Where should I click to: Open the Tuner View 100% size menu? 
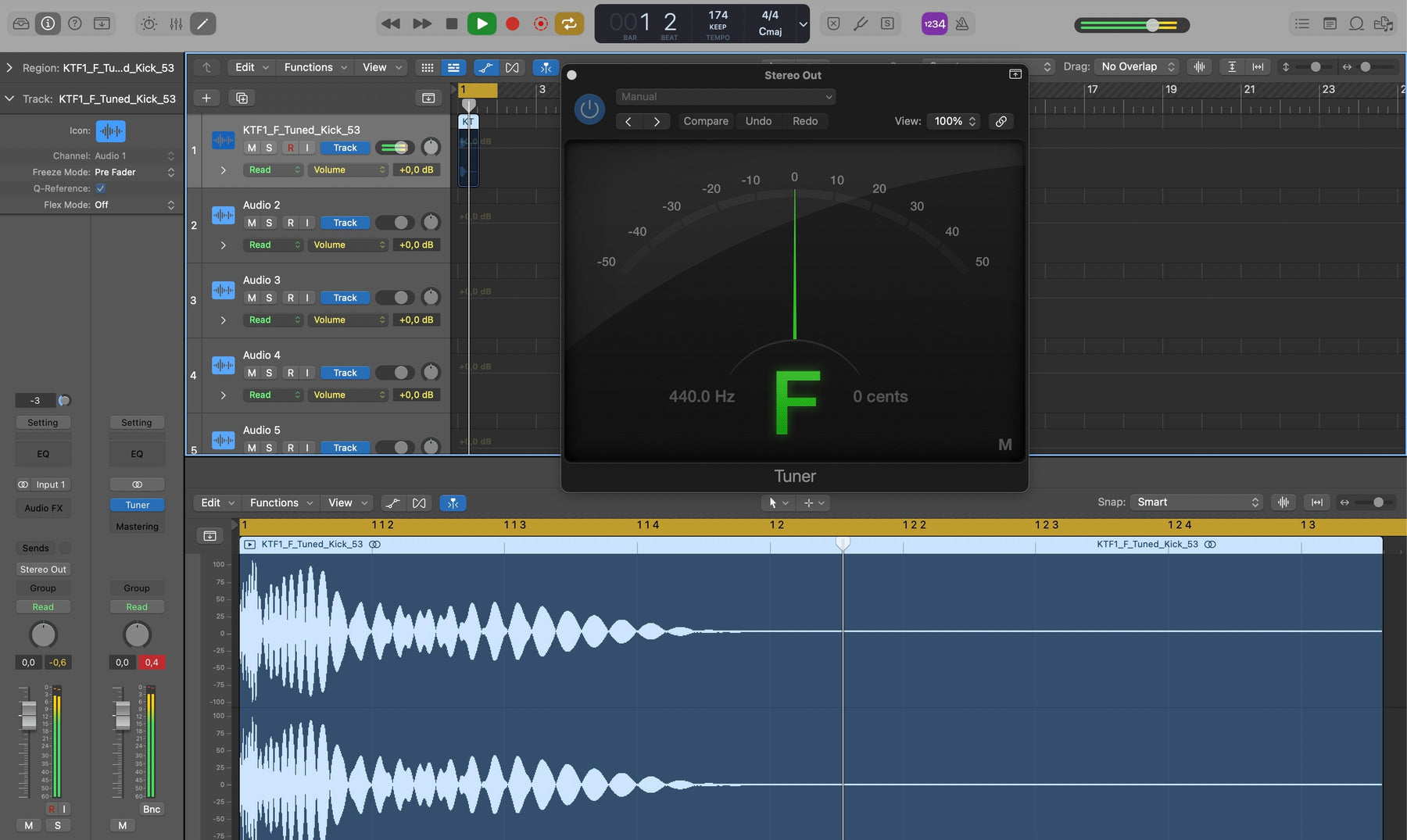pyautogui.click(x=954, y=121)
